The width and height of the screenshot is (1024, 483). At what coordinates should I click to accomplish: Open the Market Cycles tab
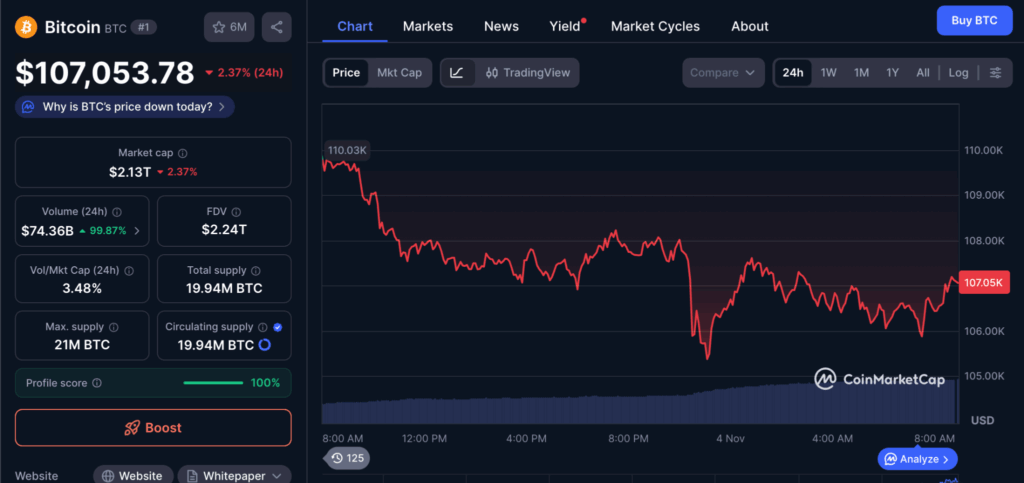tap(655, 26)
